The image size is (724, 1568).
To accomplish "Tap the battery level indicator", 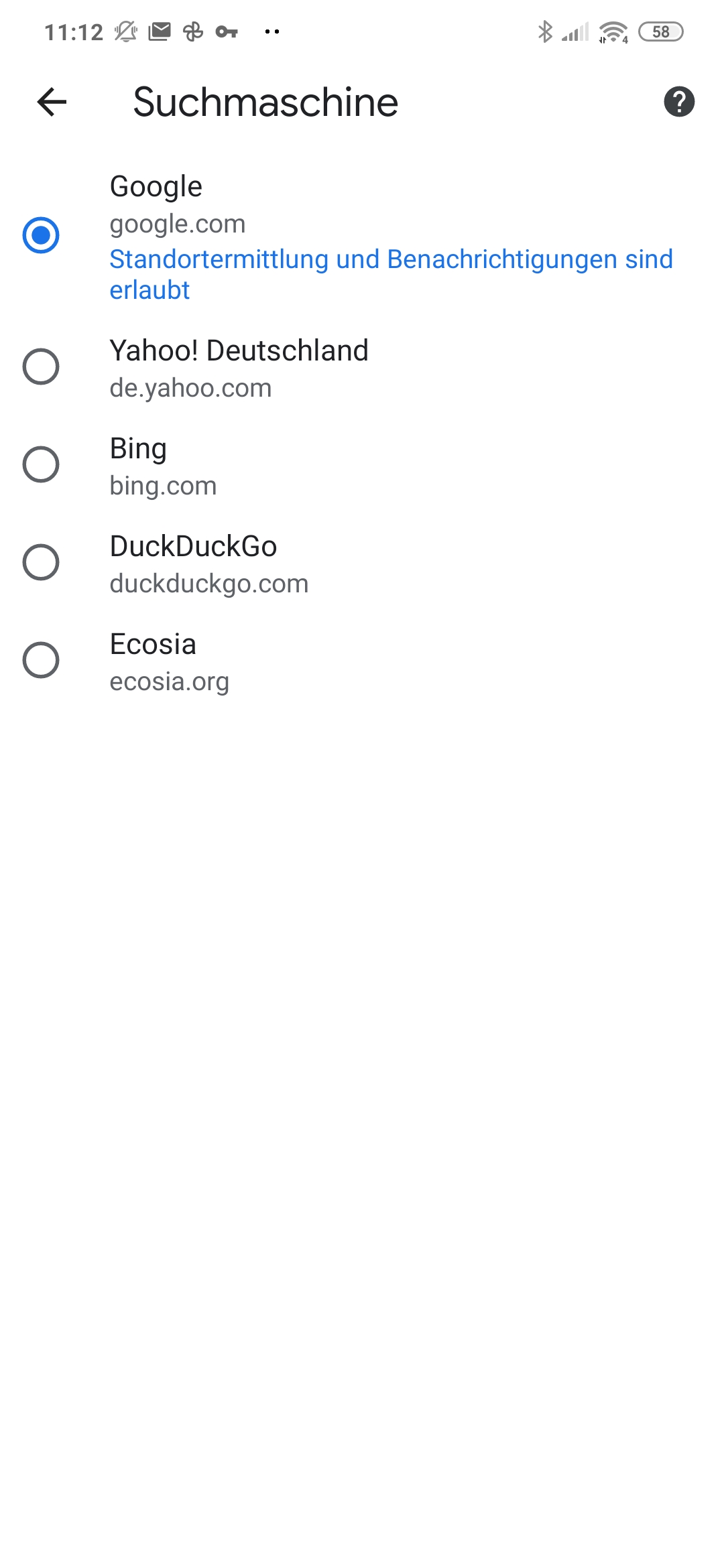I will tap(660, 31).
